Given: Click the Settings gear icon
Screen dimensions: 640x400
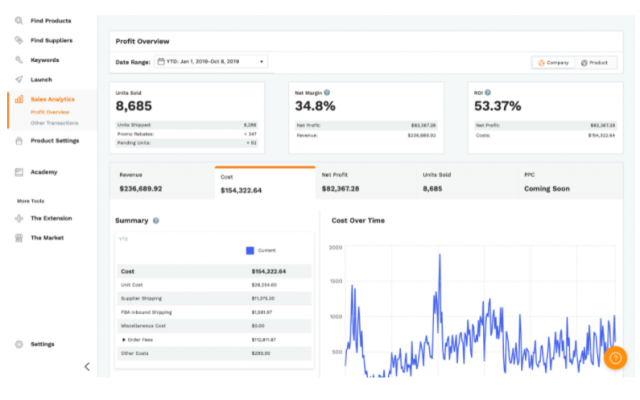Looking at the screenshot, I should [x=19, y=344].
